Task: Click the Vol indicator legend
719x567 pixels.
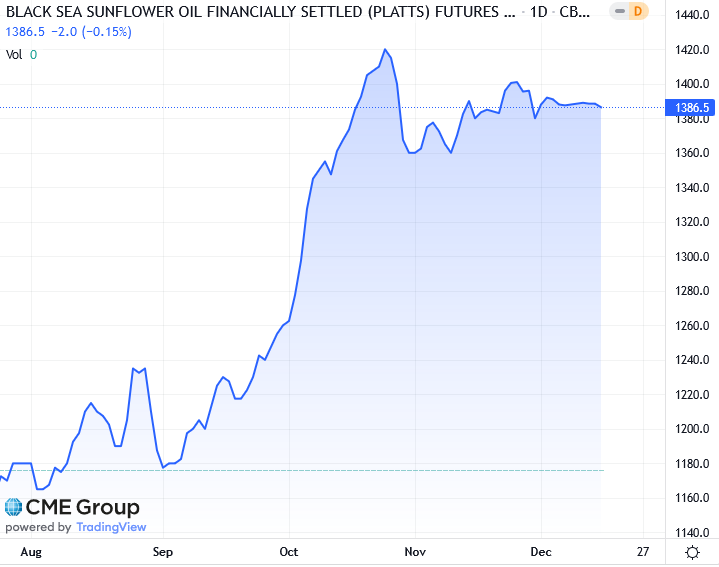Action: pos(14,54)
